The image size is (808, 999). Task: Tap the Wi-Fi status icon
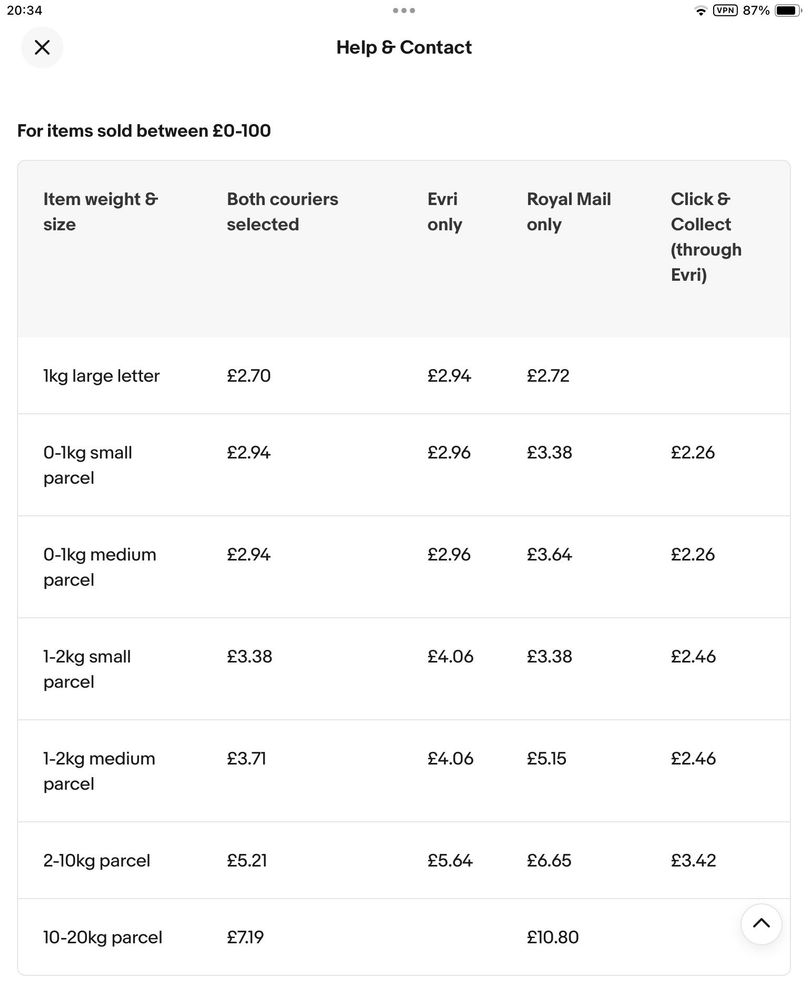click(x=700, y=10)
